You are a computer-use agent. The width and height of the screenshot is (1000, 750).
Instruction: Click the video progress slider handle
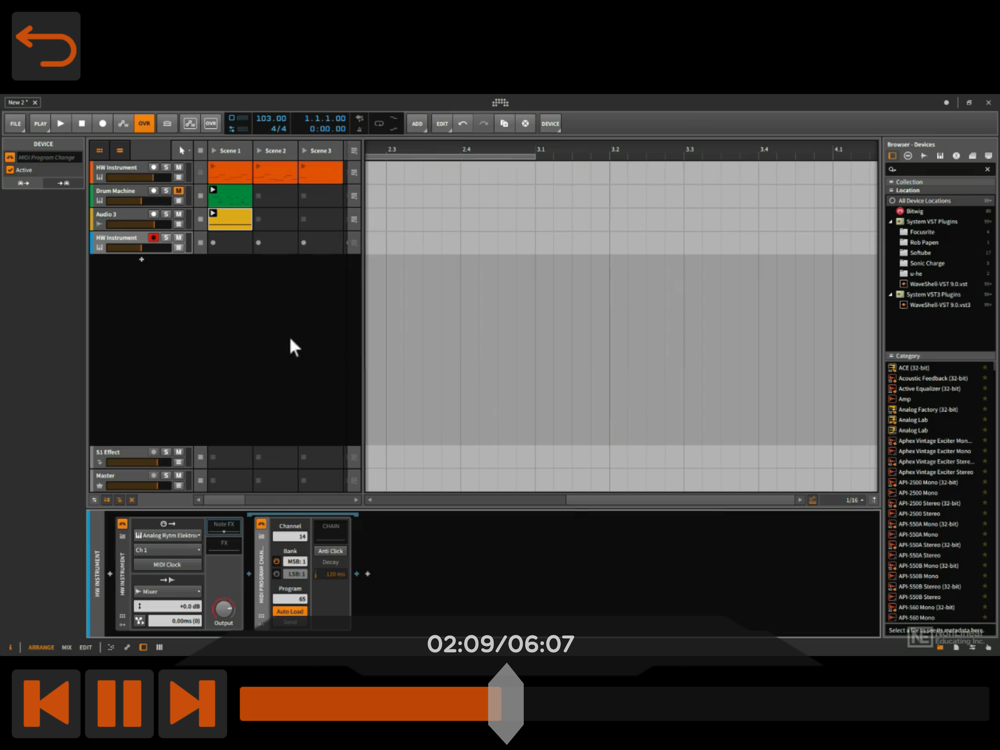[506, 703]
